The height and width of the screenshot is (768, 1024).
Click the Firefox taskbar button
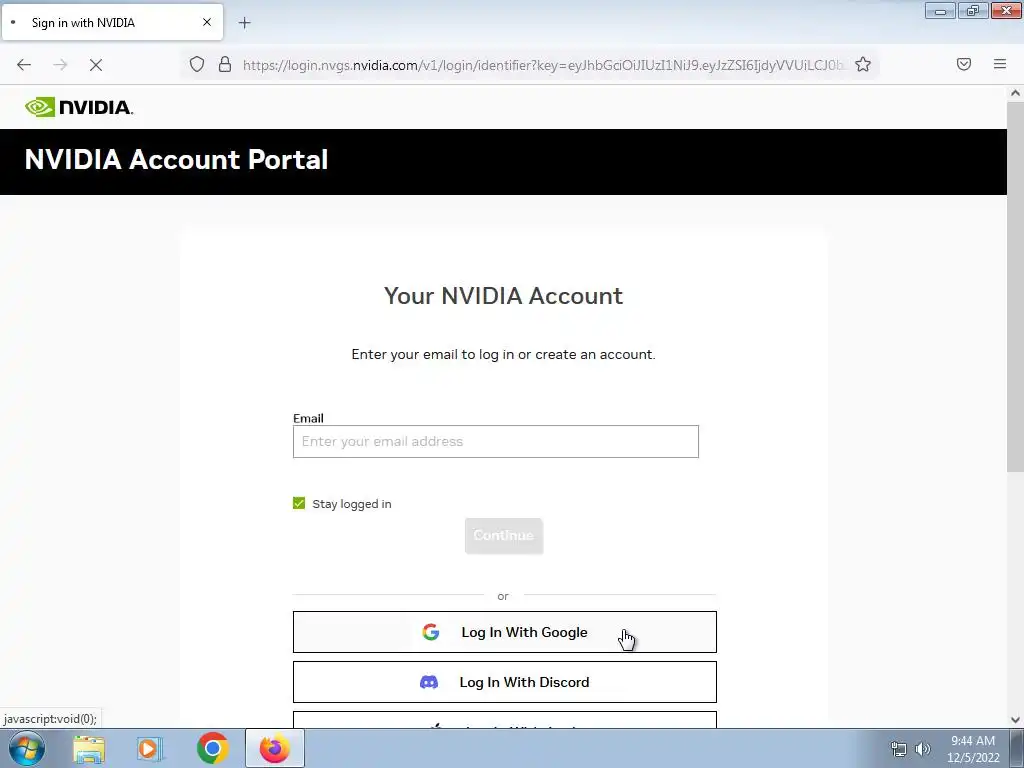point(275,748)
